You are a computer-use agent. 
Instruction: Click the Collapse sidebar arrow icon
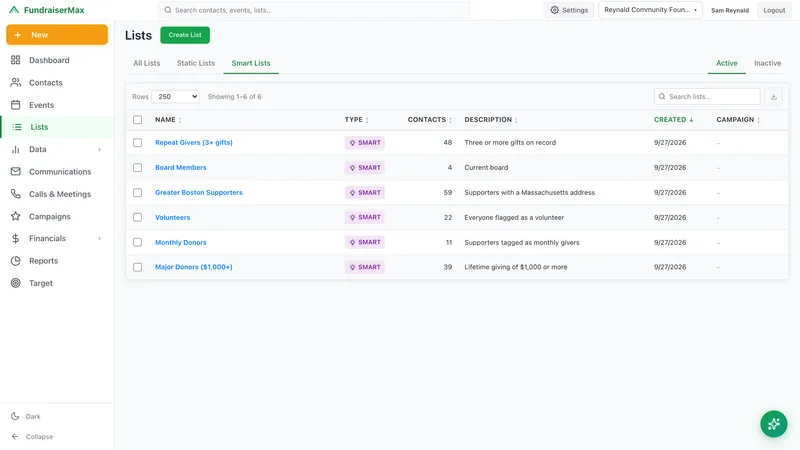point(15,437)
